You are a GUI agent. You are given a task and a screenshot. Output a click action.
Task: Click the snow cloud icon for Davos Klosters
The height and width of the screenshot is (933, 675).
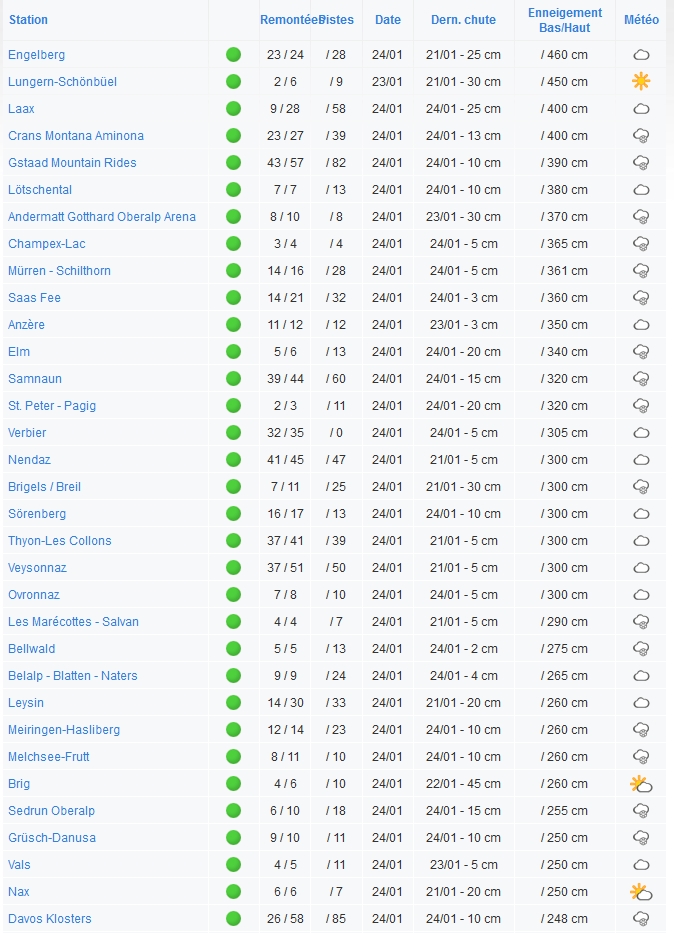[641, 919]
